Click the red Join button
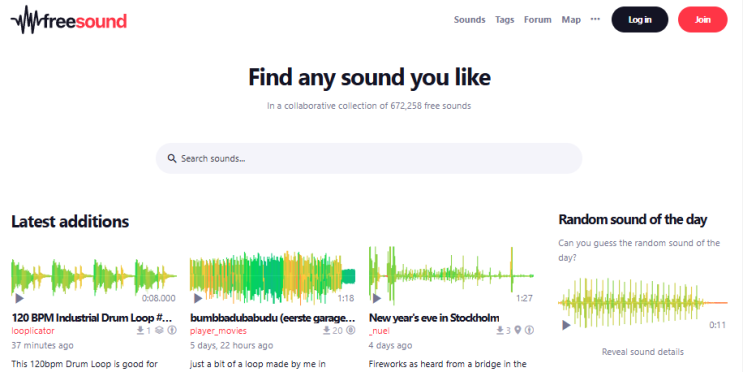This screenshot has height=372, width=743. pyautogui.click(x=702, y=19)
